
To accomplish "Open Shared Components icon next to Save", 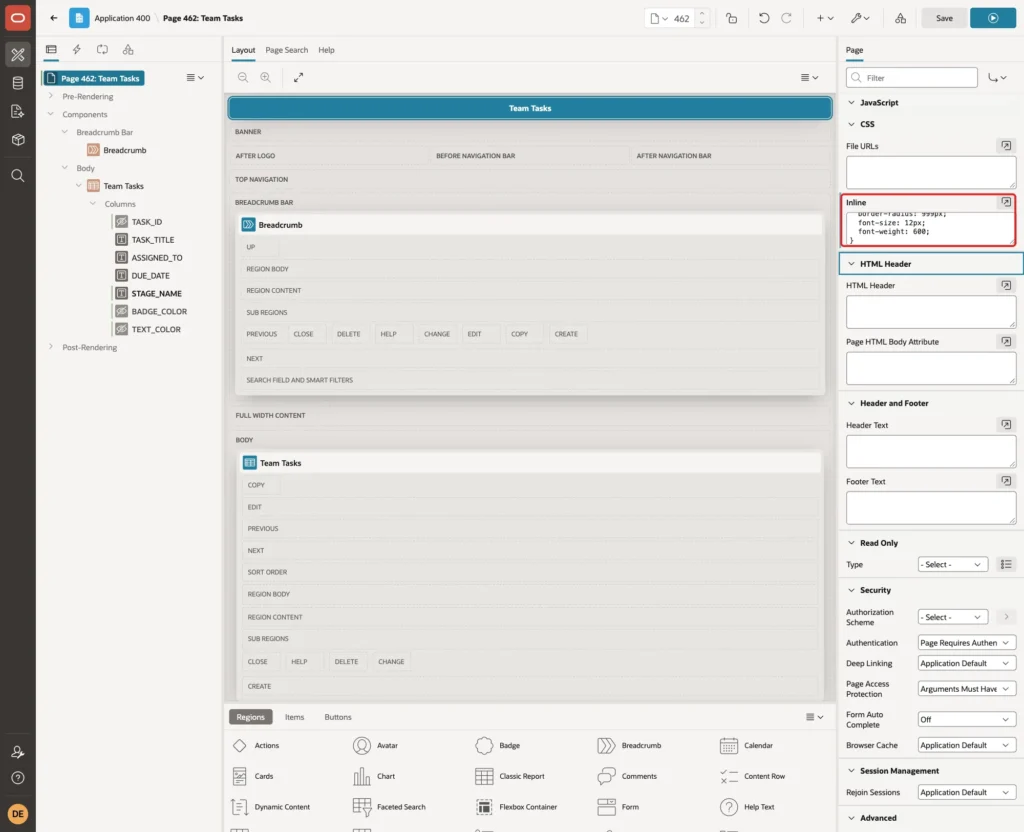I will pyautogui.click(x=901, y=18).
